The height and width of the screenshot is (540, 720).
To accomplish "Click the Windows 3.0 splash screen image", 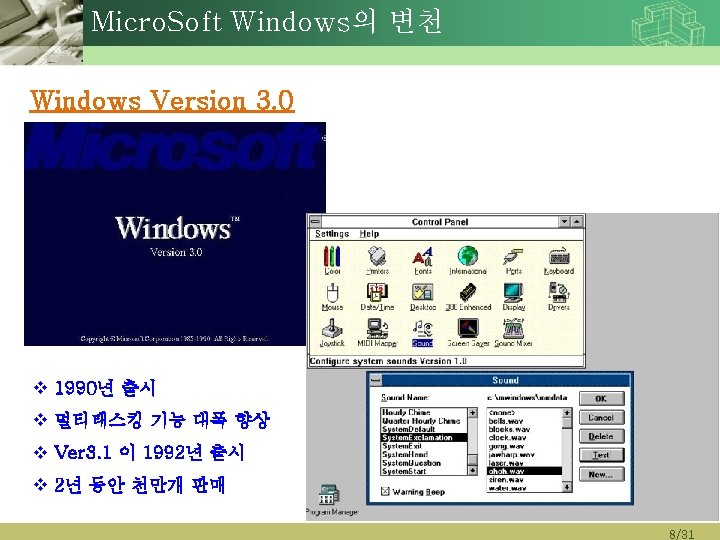I will pos(175,234).
